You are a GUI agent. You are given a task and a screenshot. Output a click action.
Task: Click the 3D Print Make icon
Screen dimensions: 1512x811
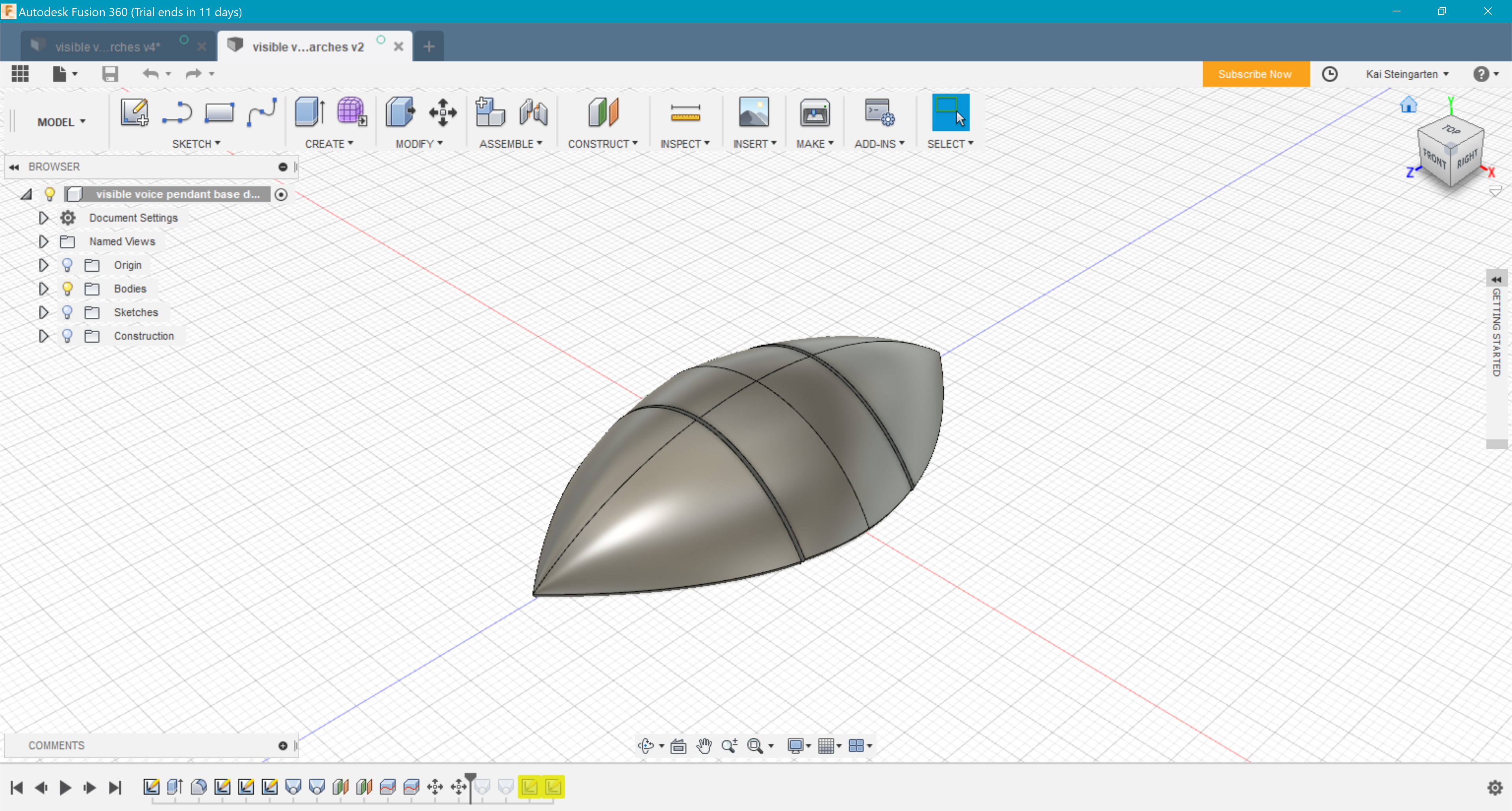click(x=815, y=112)
